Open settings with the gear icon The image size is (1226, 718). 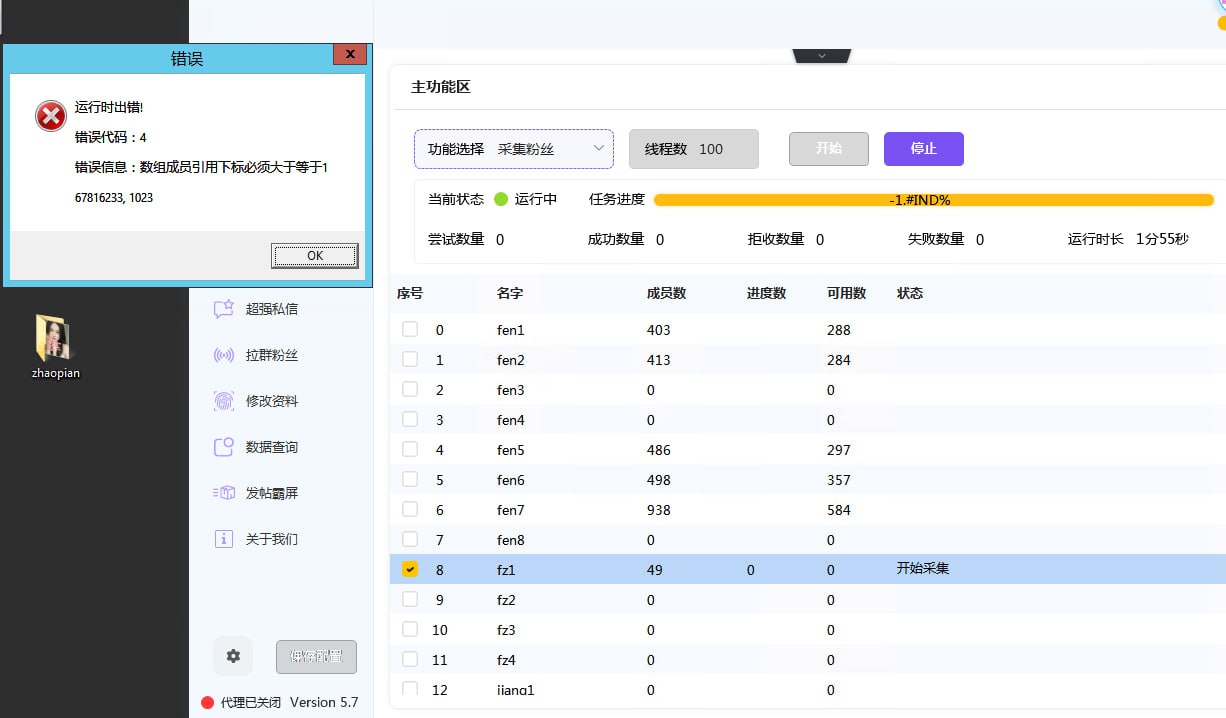tap(233, 656)
